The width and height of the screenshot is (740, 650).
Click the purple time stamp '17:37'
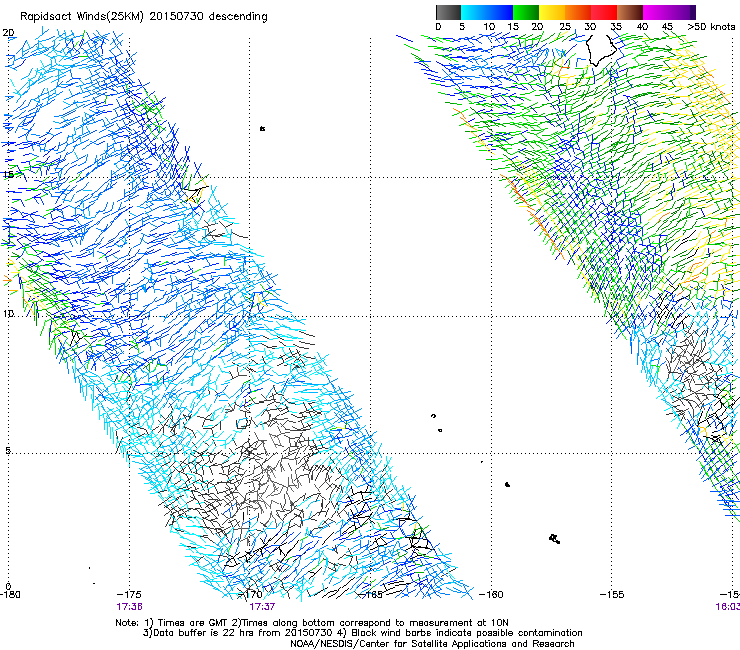[x=262, y=607]
